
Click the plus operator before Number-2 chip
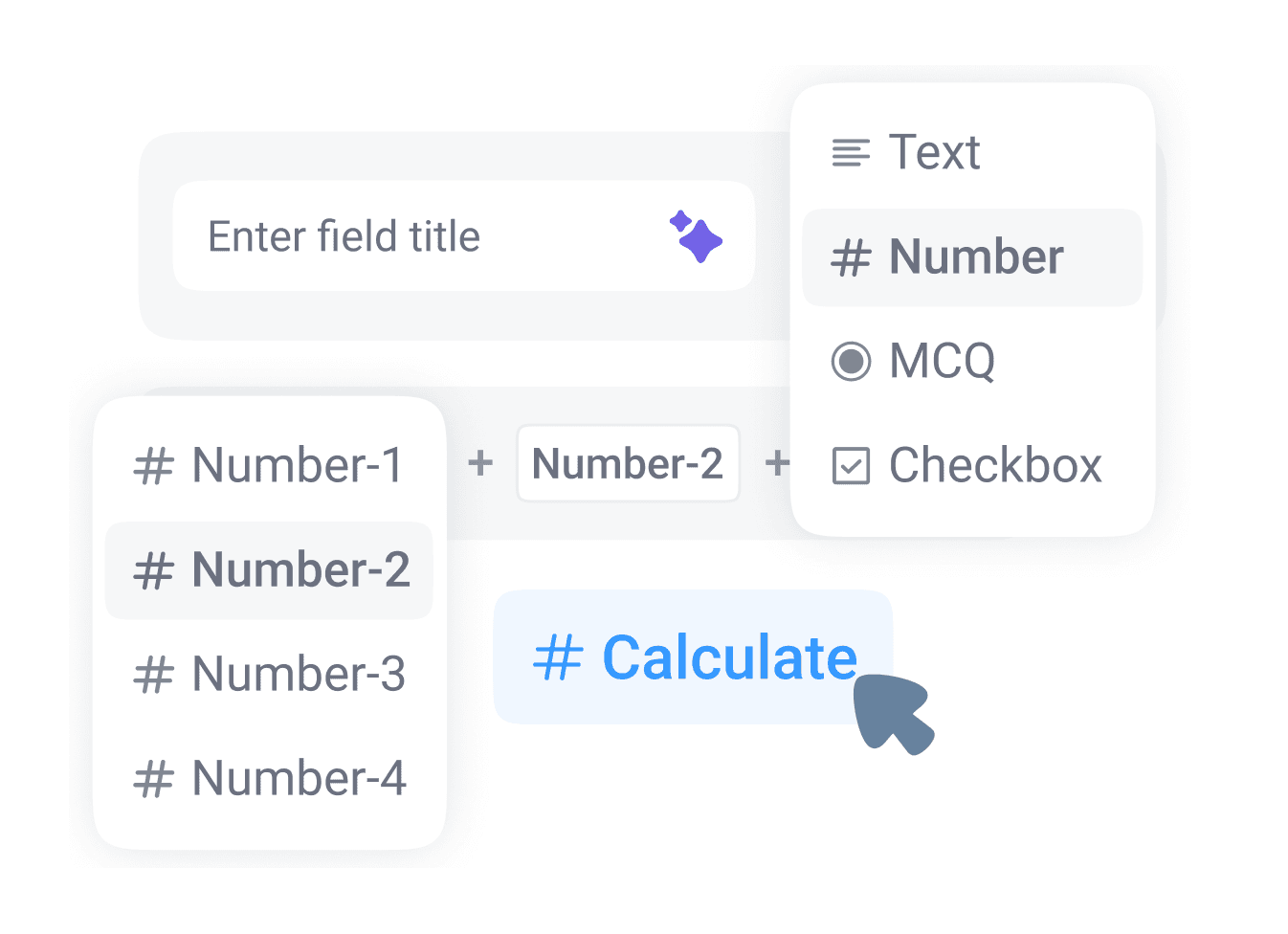[480, 464]
